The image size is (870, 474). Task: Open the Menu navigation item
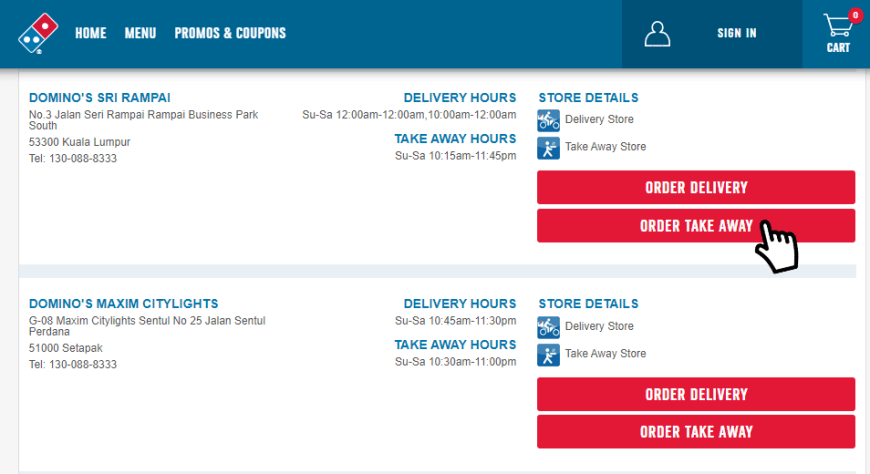click(140, 33)
